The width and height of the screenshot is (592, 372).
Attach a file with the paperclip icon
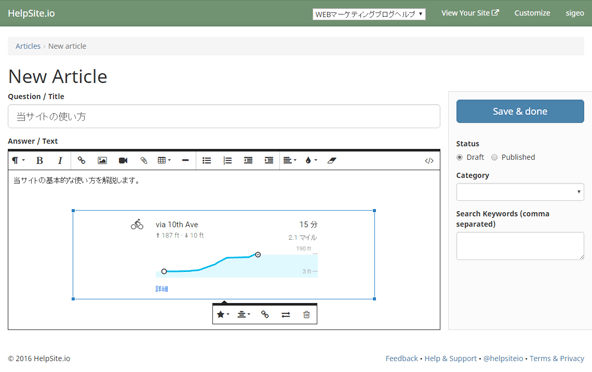coord(143,161)
